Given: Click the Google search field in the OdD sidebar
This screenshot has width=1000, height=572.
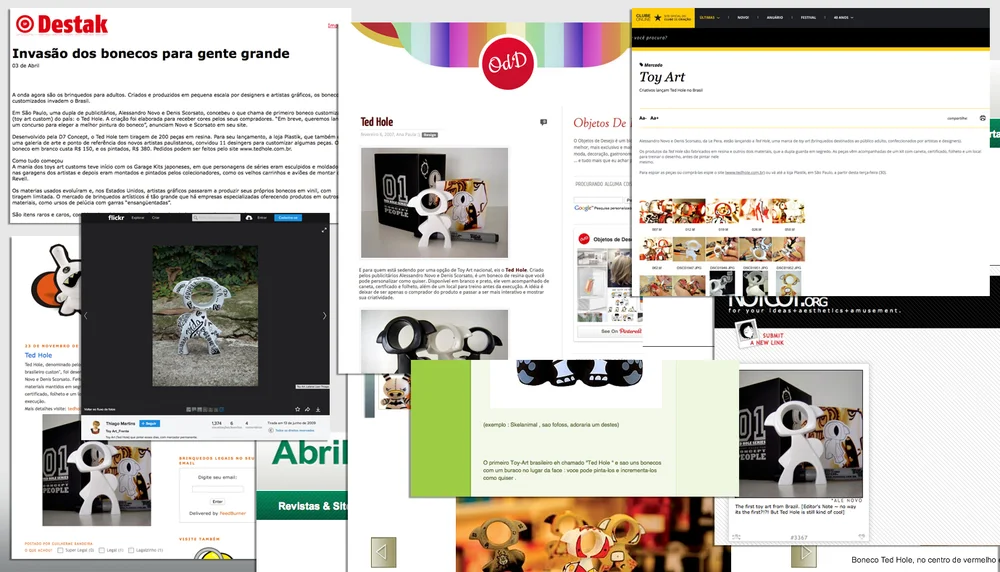Looking at the screenshot, I should tap(598, 200).
